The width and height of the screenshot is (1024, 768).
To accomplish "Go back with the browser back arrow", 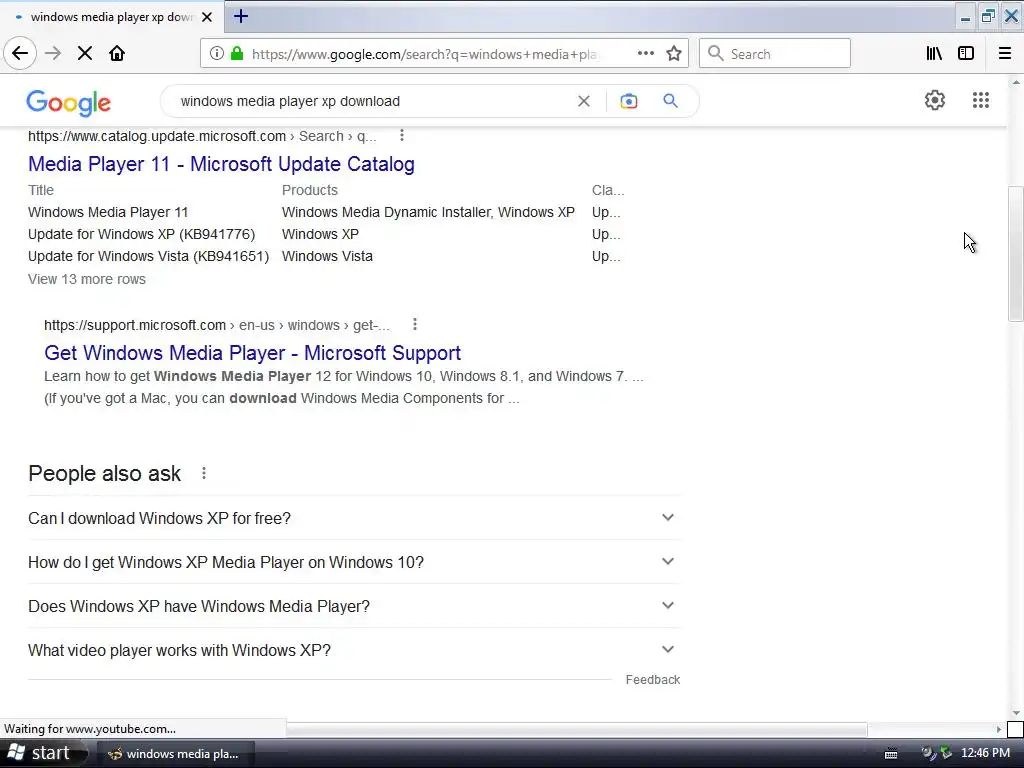I will coord(20,54).
